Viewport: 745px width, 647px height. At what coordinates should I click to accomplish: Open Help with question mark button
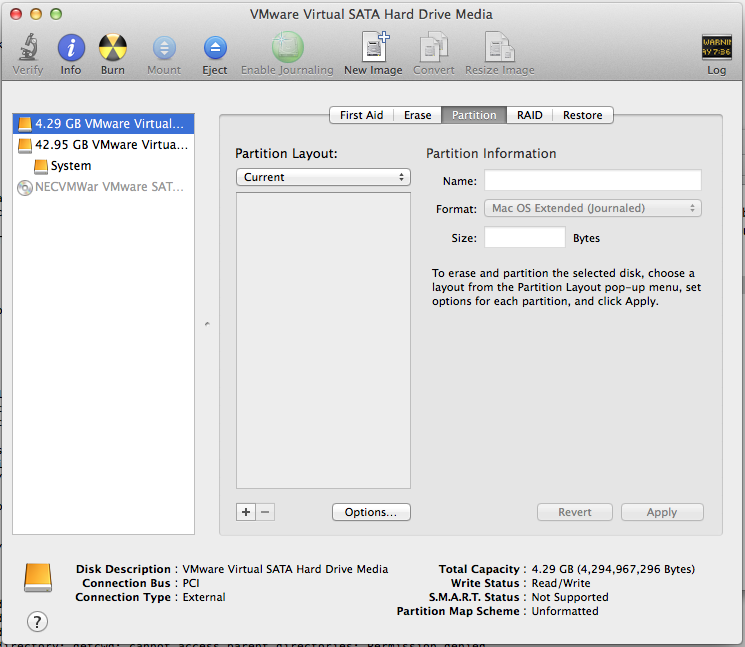37,621
